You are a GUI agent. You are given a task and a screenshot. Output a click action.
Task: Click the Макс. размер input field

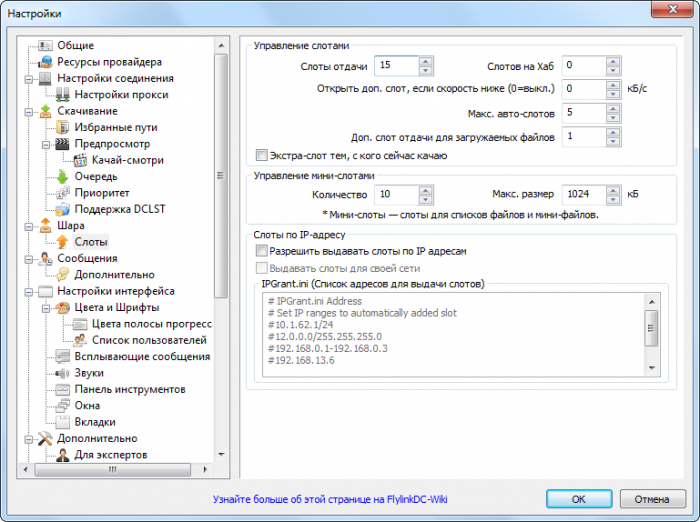(x=589, y=193)
